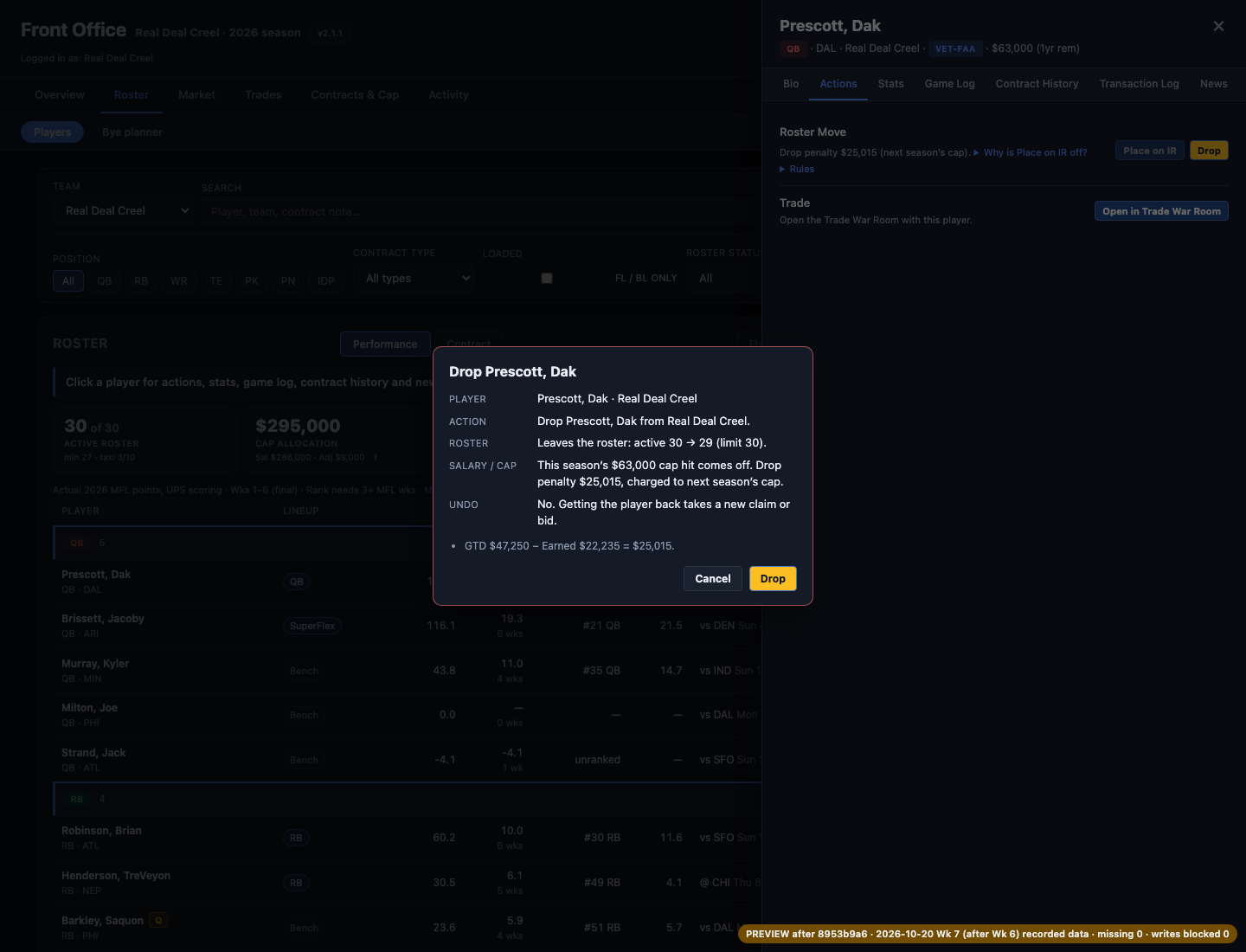This screenshot has height=952, width=1246.
Task: Click the player name 'Murray, Kyler'
Action: pos(95,664)
